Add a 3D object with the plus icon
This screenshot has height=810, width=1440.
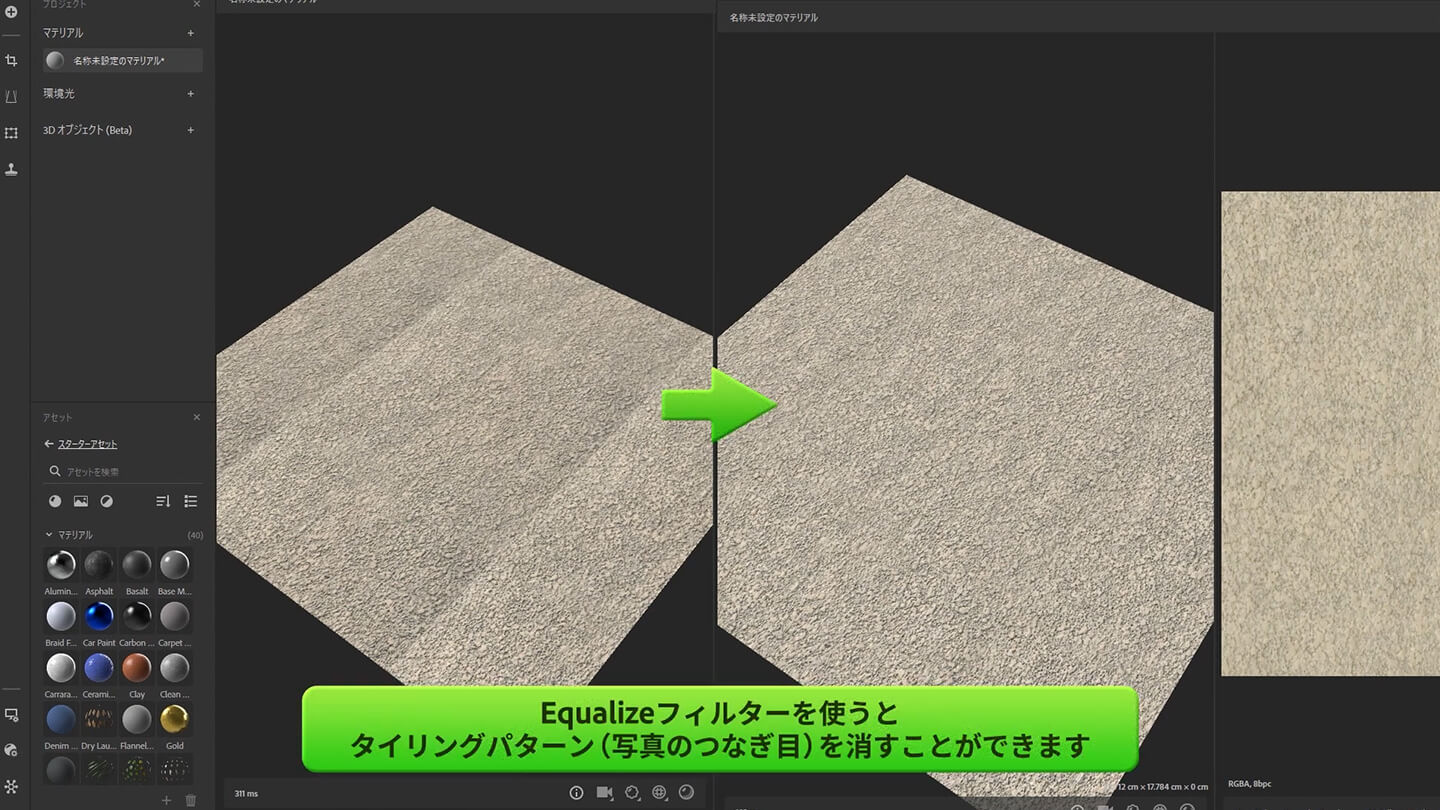(191, 130)
